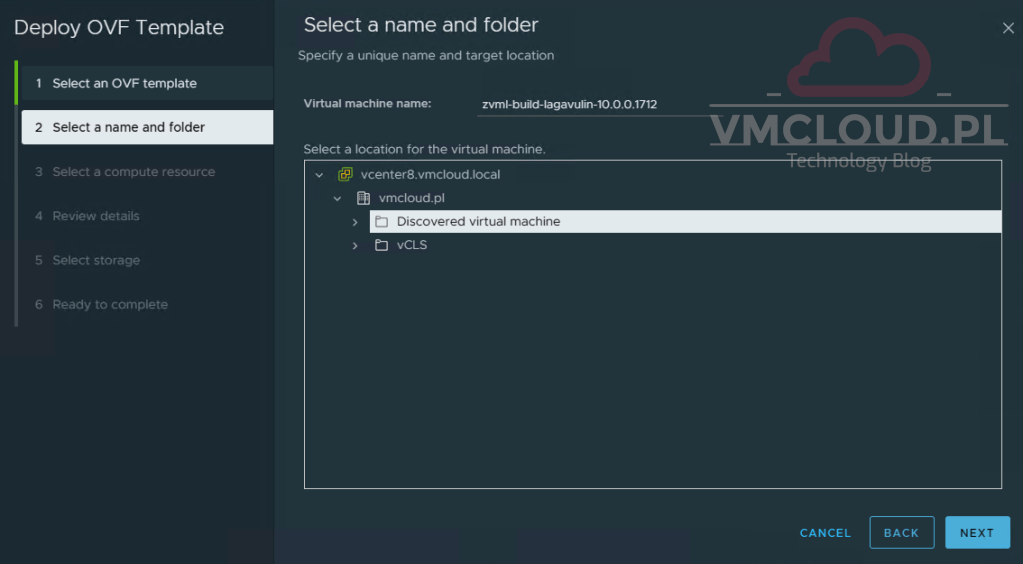Screen dimensions: 1023x564
Task: Click the datacenter icon beside vmcloud.pl
Action: (x=363, y=198)
